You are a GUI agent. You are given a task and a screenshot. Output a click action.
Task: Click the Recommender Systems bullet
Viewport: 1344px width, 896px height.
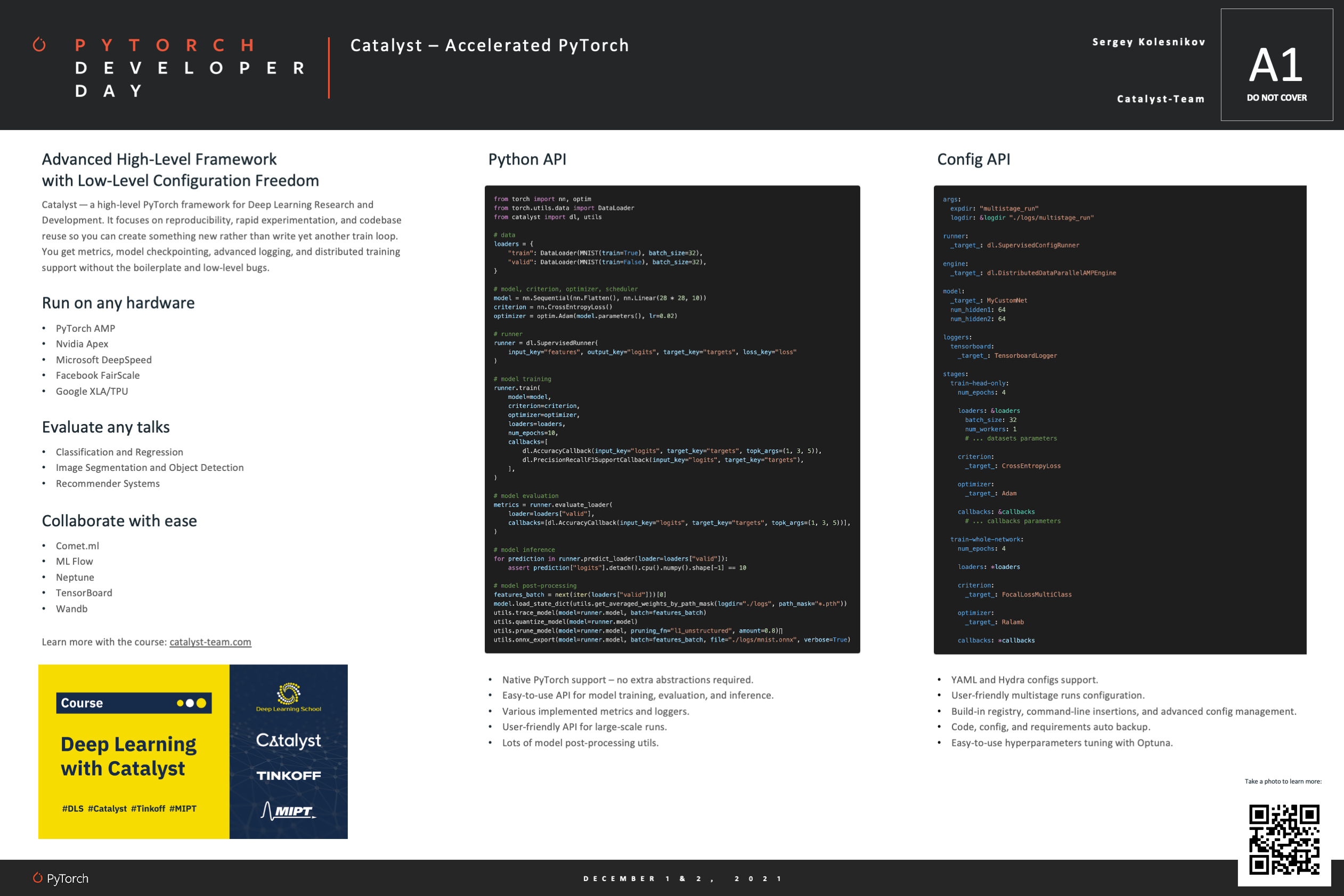pos(108,484)
